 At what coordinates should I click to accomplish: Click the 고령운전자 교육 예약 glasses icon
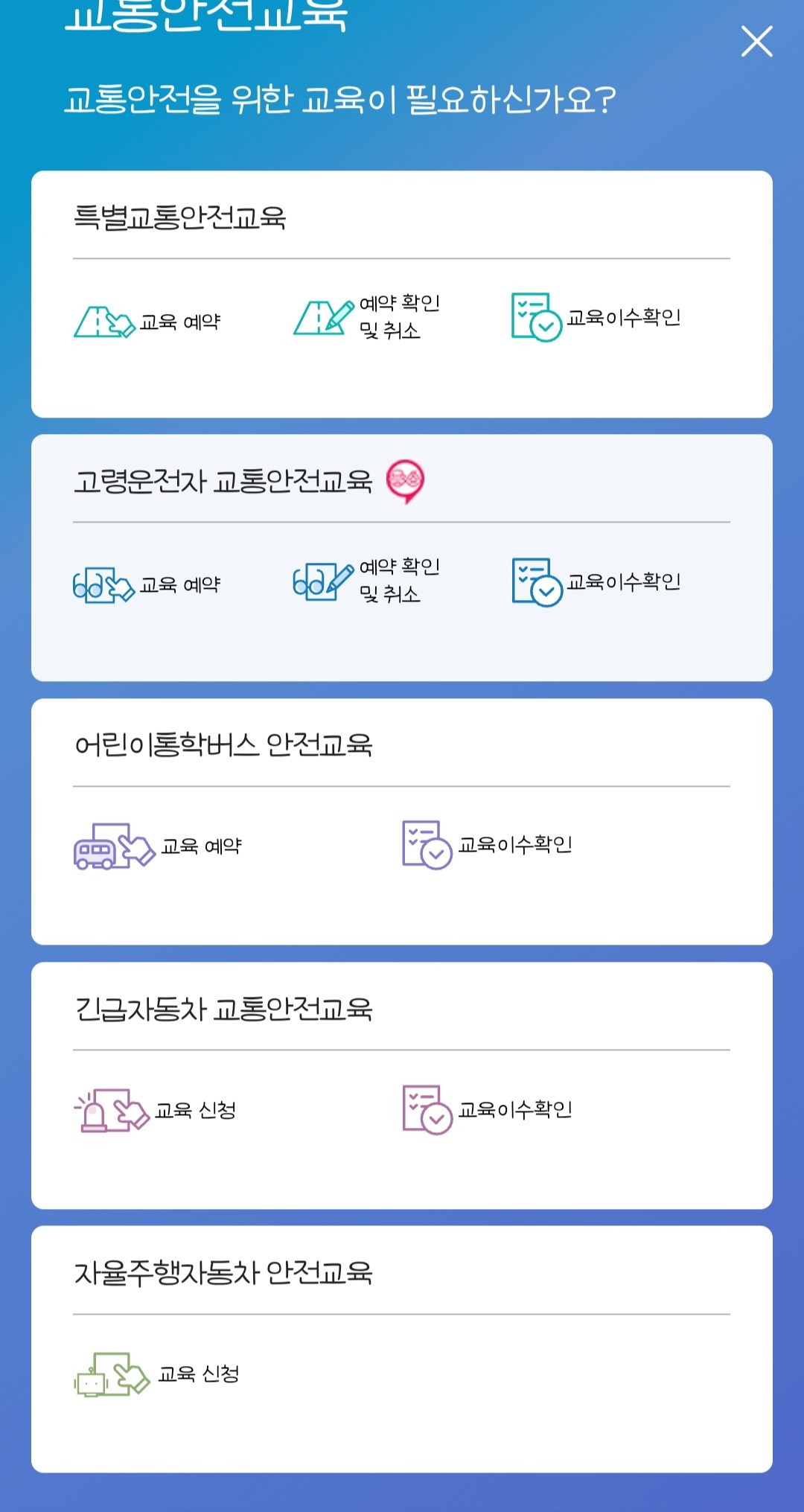tap(103, 585)
